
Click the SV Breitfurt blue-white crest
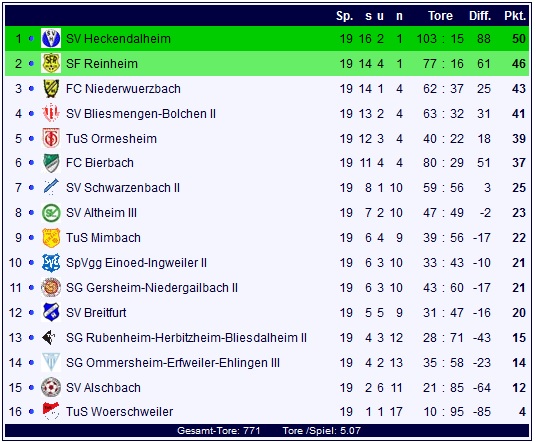[x=51, y=312]
